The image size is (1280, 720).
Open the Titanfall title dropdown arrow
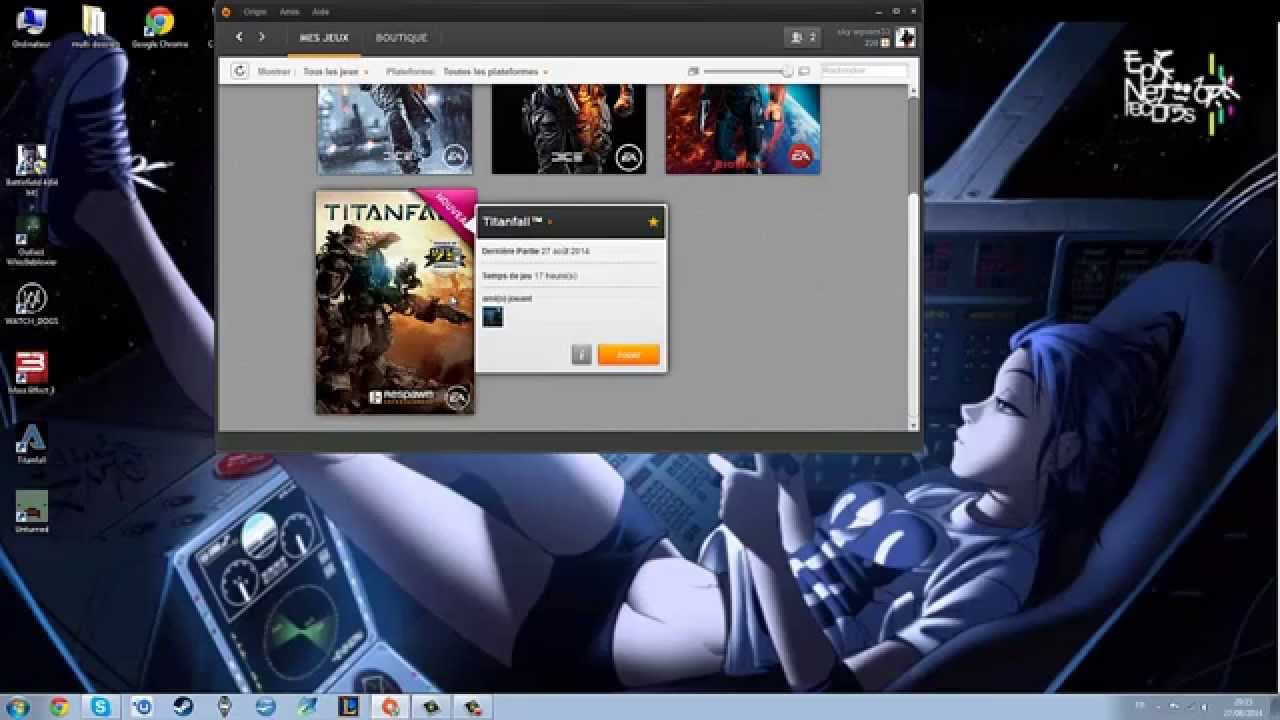click(x=550, y=222)
